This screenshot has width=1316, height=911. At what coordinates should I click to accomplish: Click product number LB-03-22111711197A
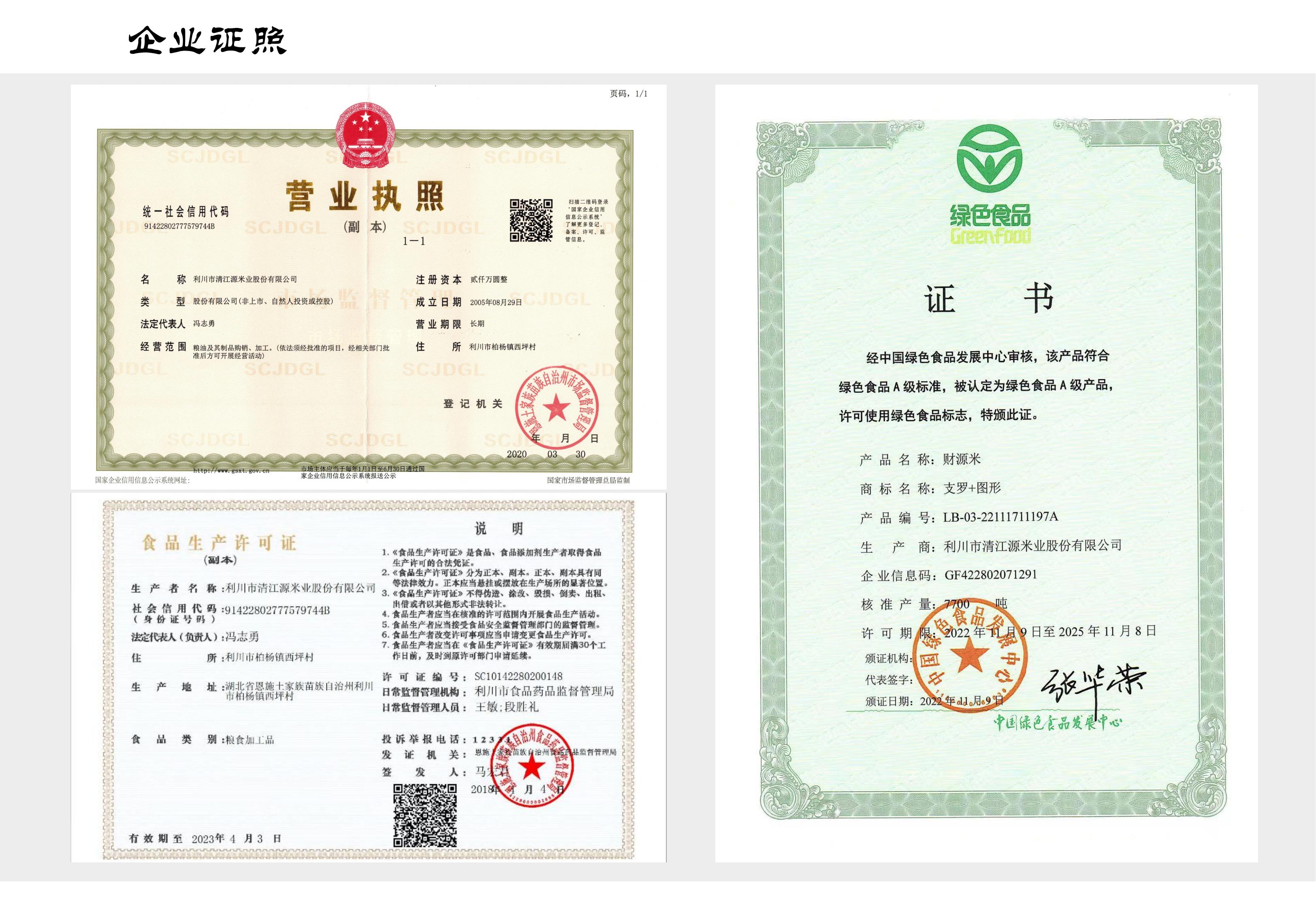1000,517
